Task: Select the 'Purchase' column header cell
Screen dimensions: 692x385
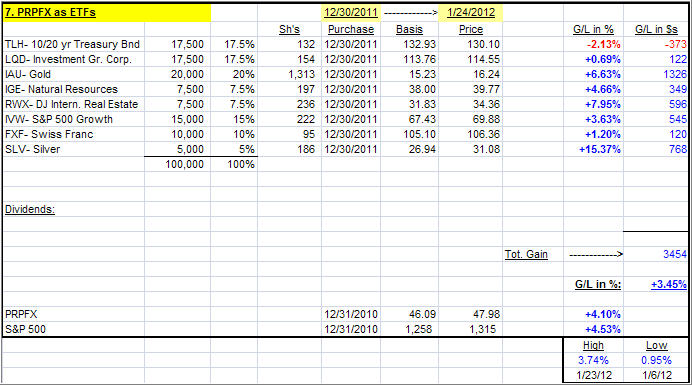Action: 351,30
